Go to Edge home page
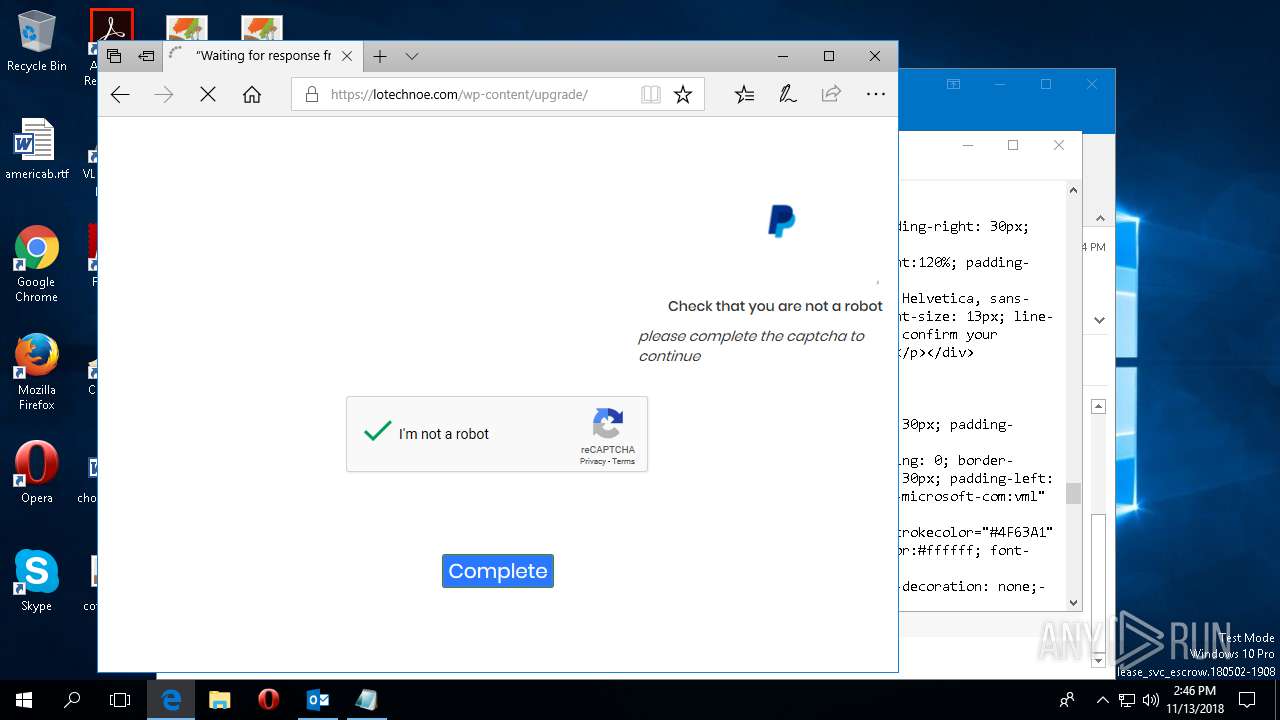The height and width of the screenshot is (720, 1280). point(252,94)
